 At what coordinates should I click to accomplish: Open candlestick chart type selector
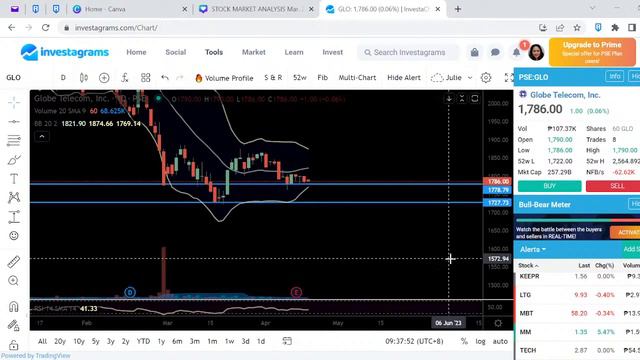coord(84,78)
